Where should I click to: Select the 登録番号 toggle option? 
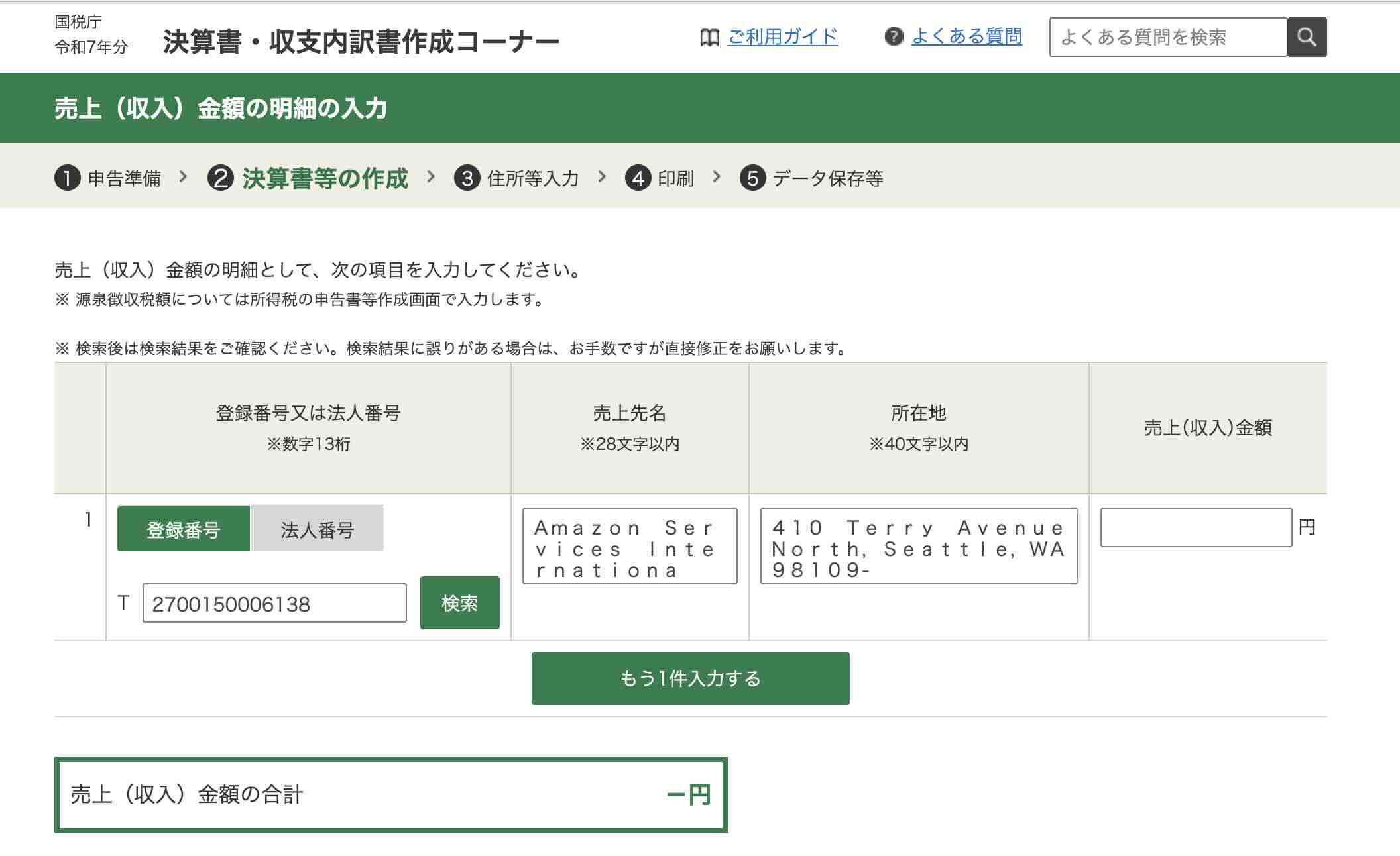tap(184, 529)
